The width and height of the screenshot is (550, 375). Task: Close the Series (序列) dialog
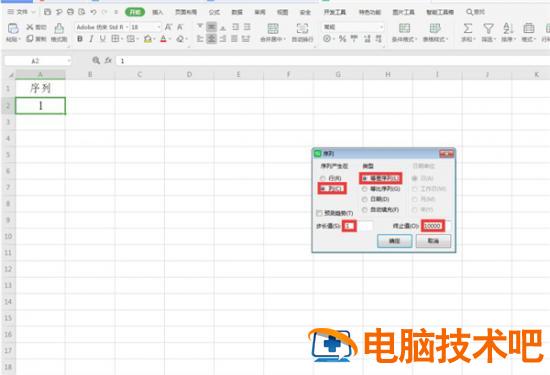tap(447, 153)
